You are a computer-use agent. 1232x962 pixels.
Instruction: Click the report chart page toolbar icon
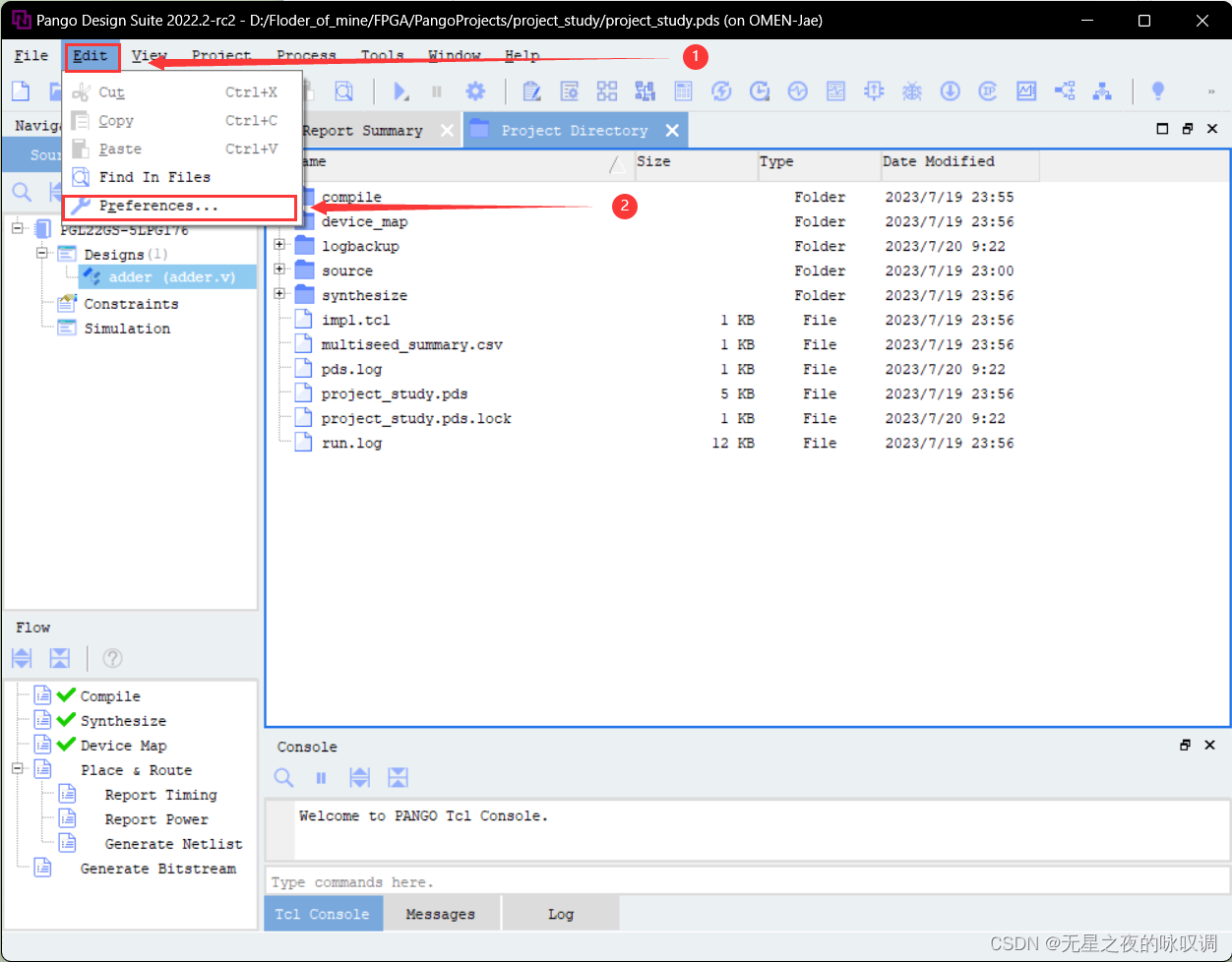tap(835, 91)
